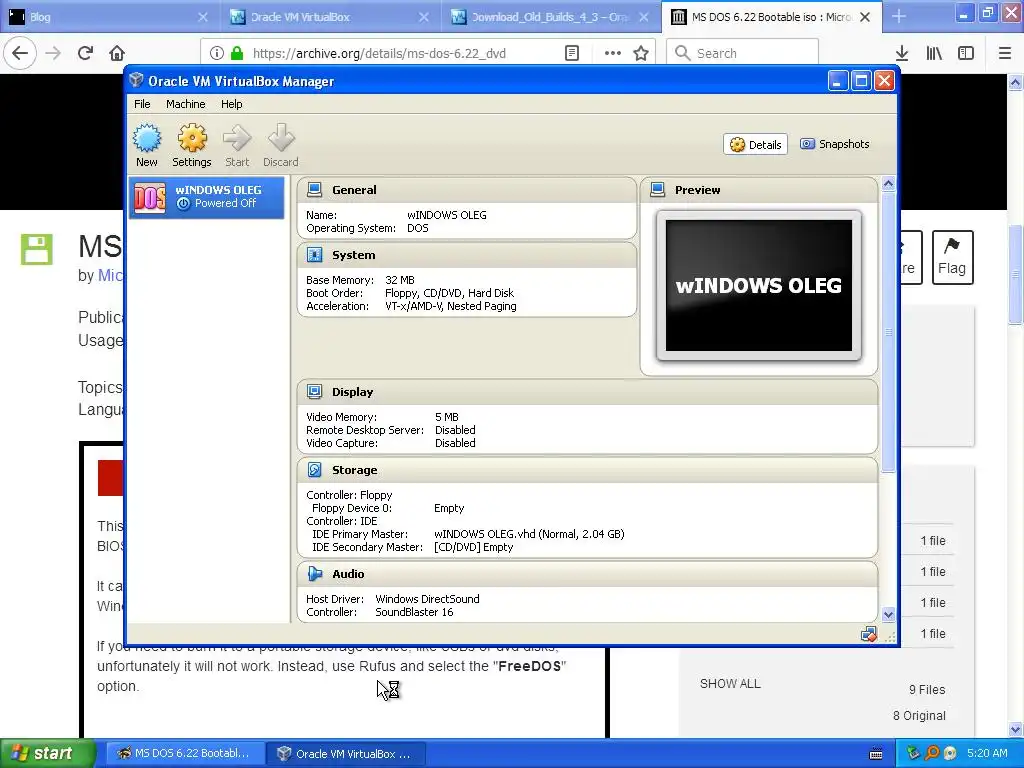Click the Storage section title
This screenshot has width=1024, height=768.
point(355,470)
